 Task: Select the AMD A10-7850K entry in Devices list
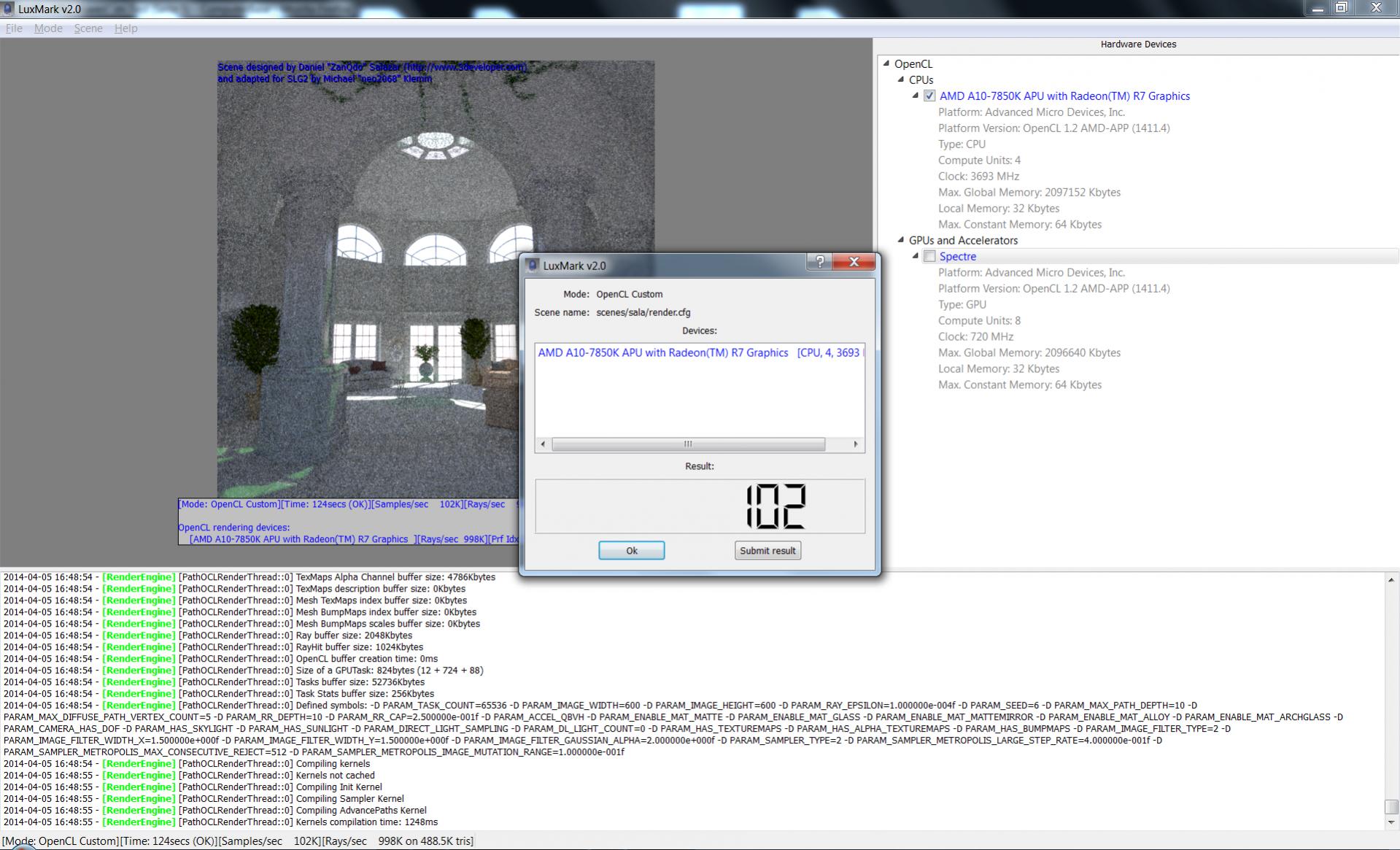pos(700,352)
